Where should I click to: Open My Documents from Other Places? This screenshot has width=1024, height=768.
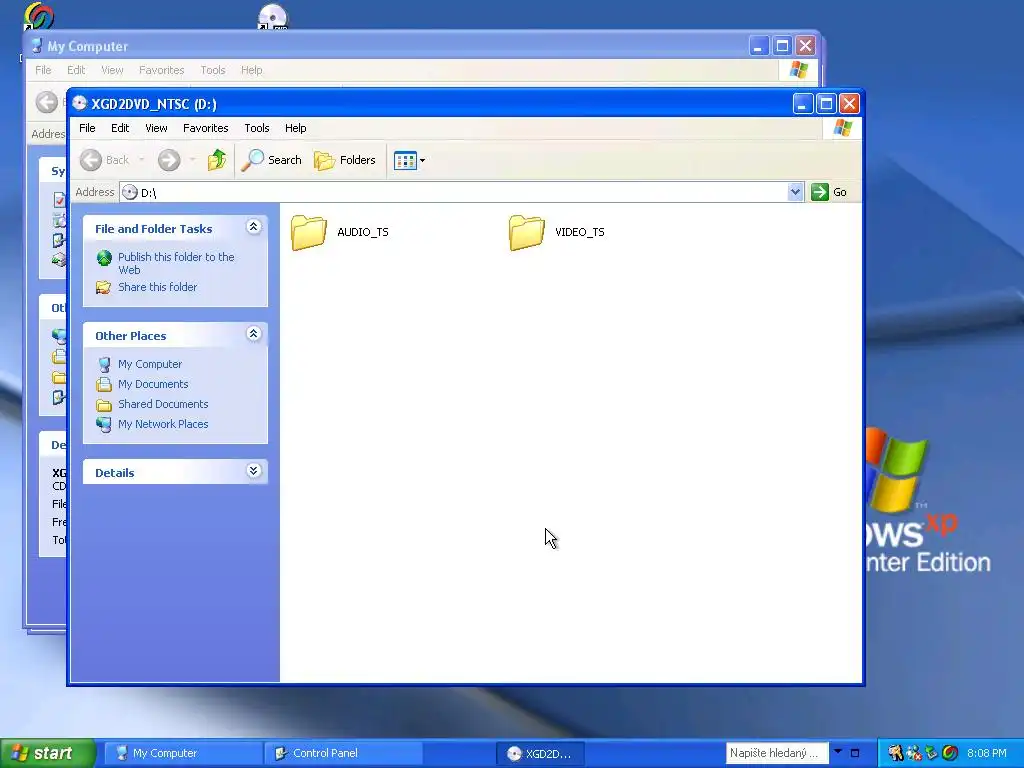pyautogui.click(x=153, y=384)
